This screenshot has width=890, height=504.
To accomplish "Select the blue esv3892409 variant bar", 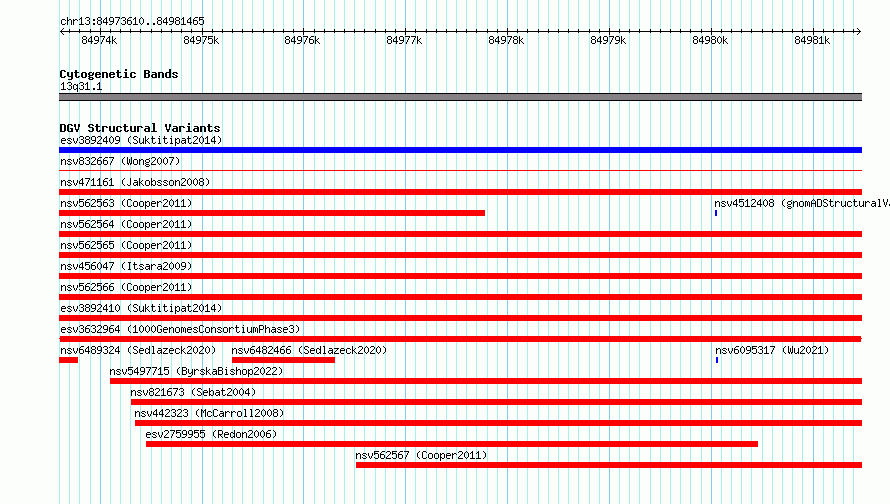I will (460, 150).
